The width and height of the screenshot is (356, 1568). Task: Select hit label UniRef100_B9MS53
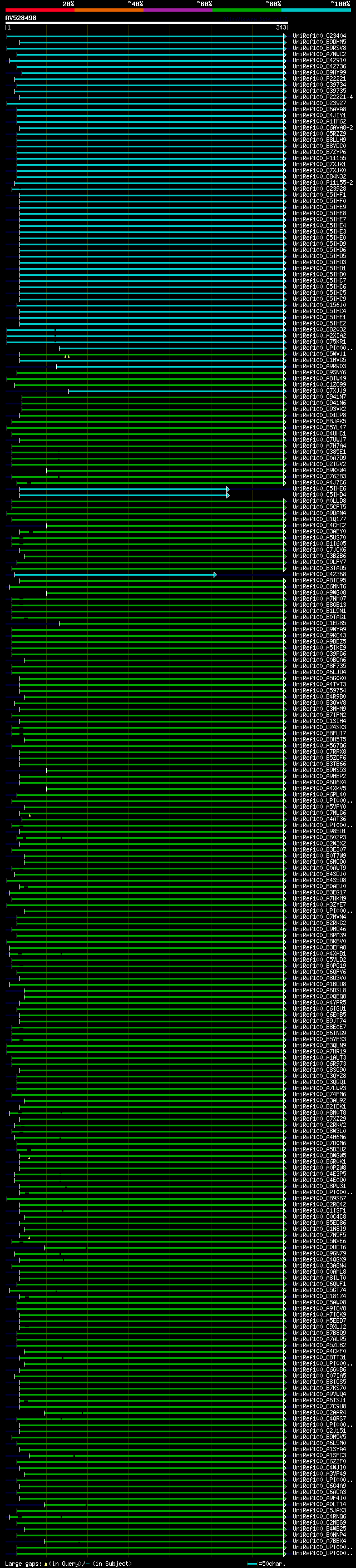[319, 770]
